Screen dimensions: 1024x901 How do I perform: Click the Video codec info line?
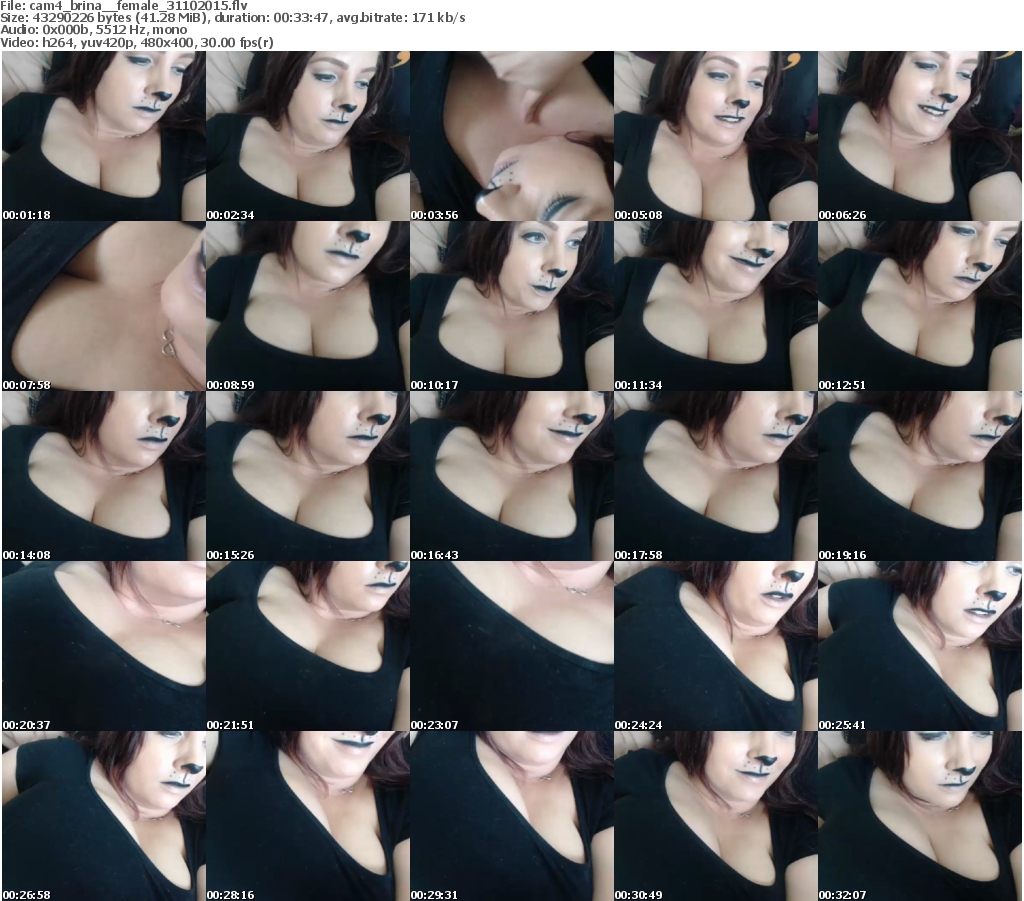136,42
